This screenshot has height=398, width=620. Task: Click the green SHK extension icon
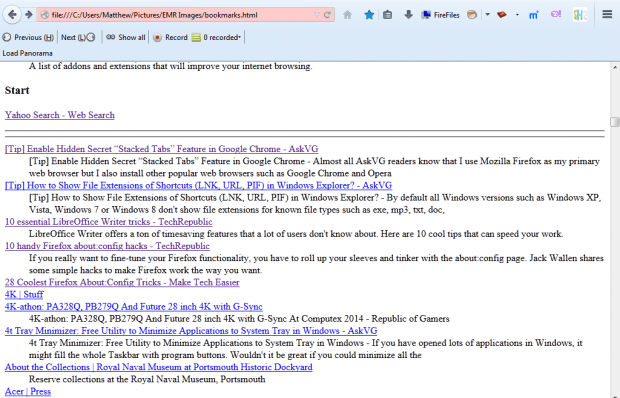point(580,15)
